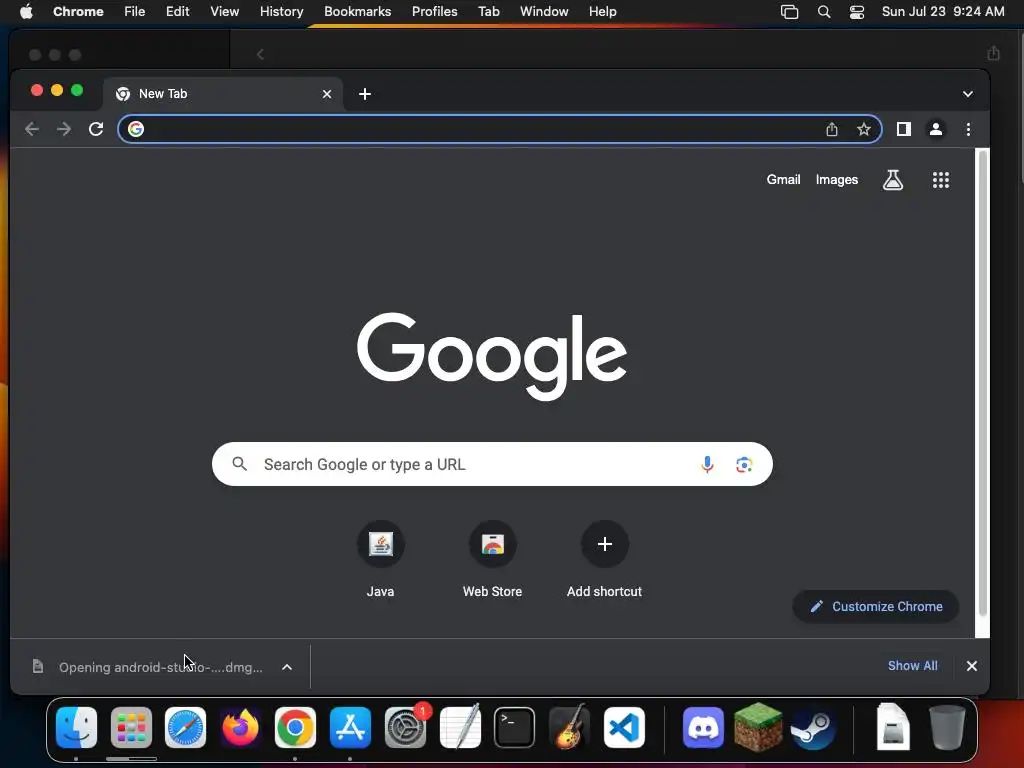Launch Discord from the Dock
The height and width of the screenshot is (768, 1024).
coord(703,728)
